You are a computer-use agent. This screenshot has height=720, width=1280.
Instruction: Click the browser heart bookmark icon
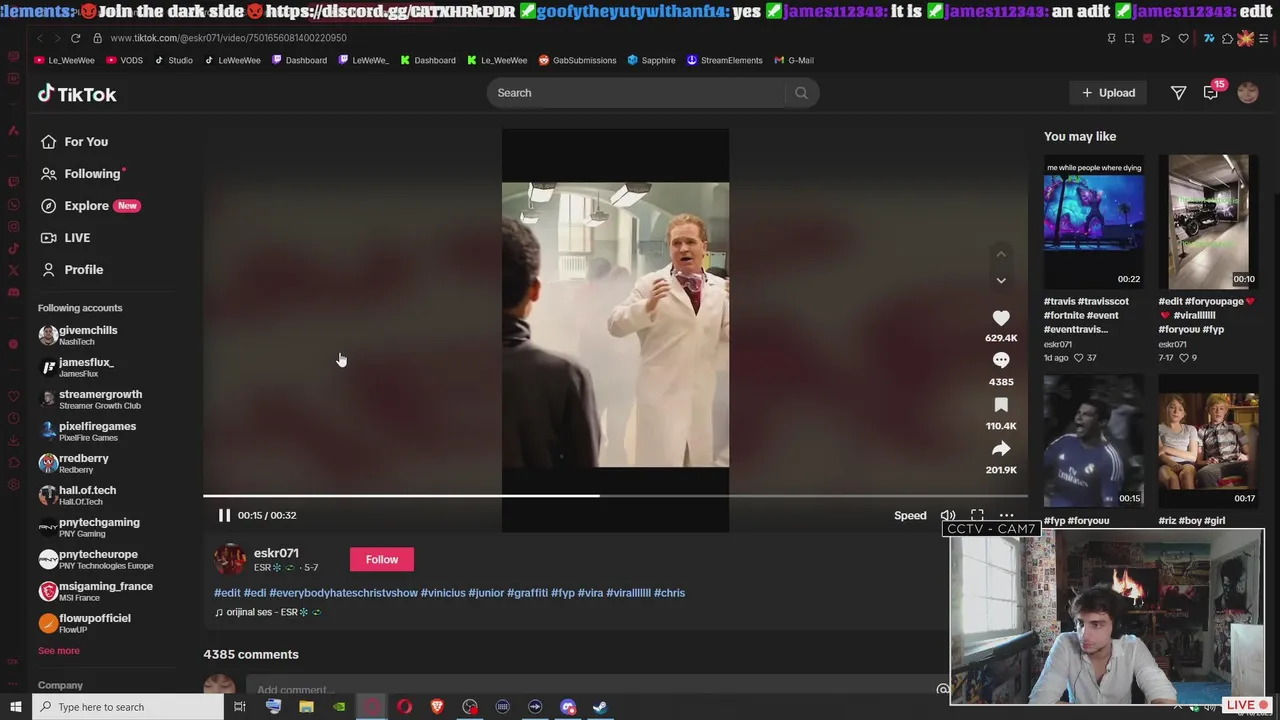pos(1183,38)
